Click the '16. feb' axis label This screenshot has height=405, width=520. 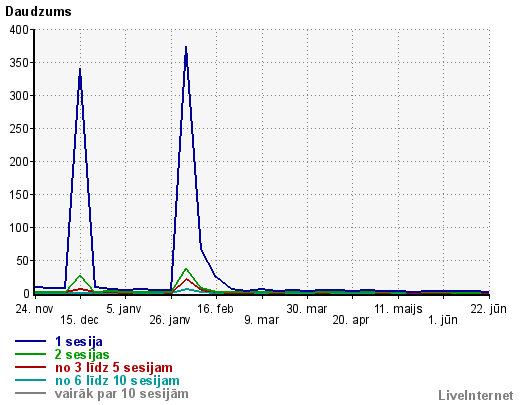point(215,309)
